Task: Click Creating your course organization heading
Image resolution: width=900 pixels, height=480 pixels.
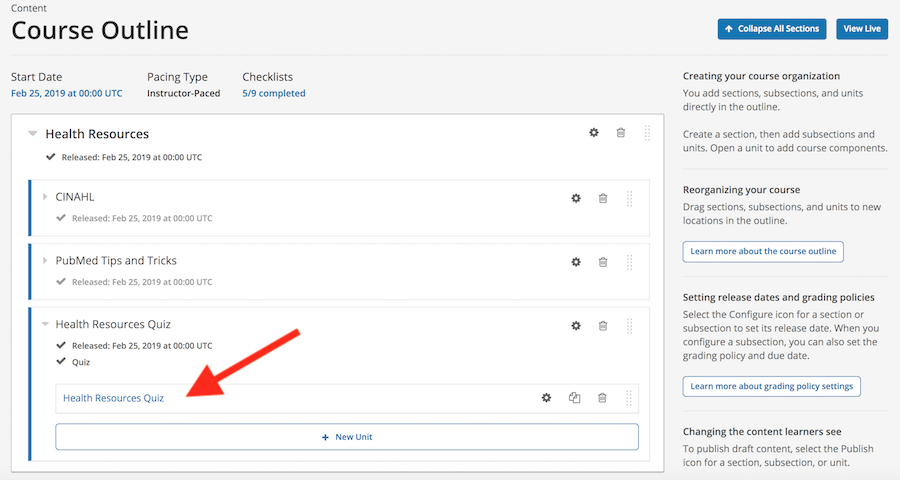Action: pos(761,76)
